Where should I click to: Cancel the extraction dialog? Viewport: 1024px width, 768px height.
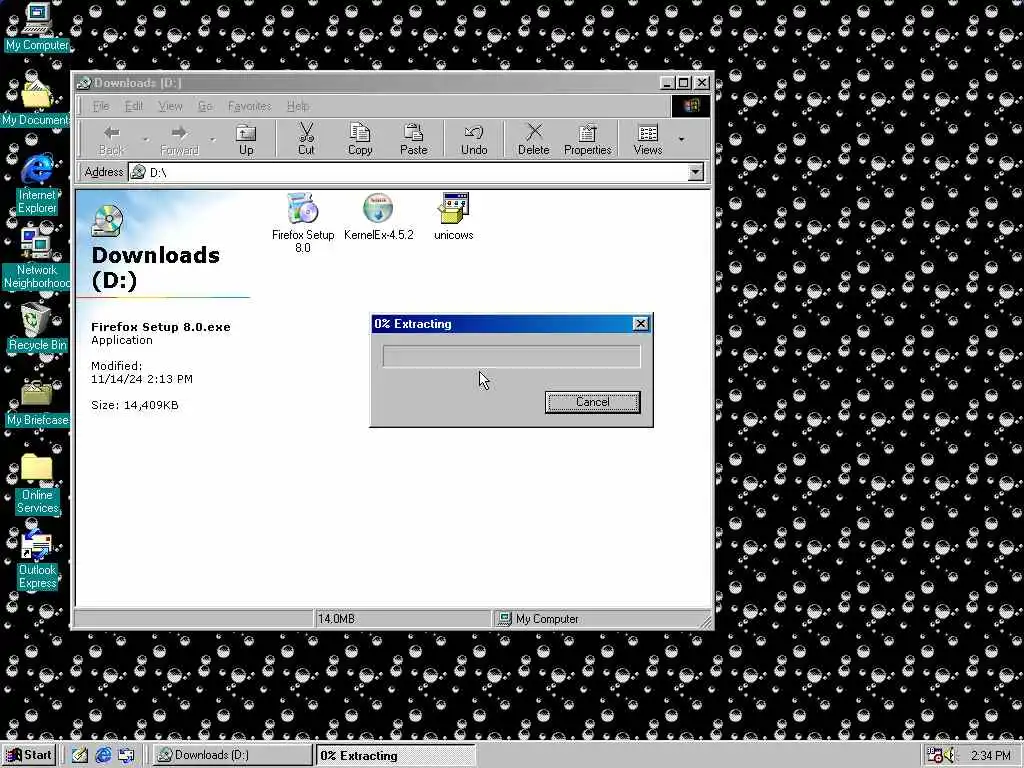click(x=592, y=402)
